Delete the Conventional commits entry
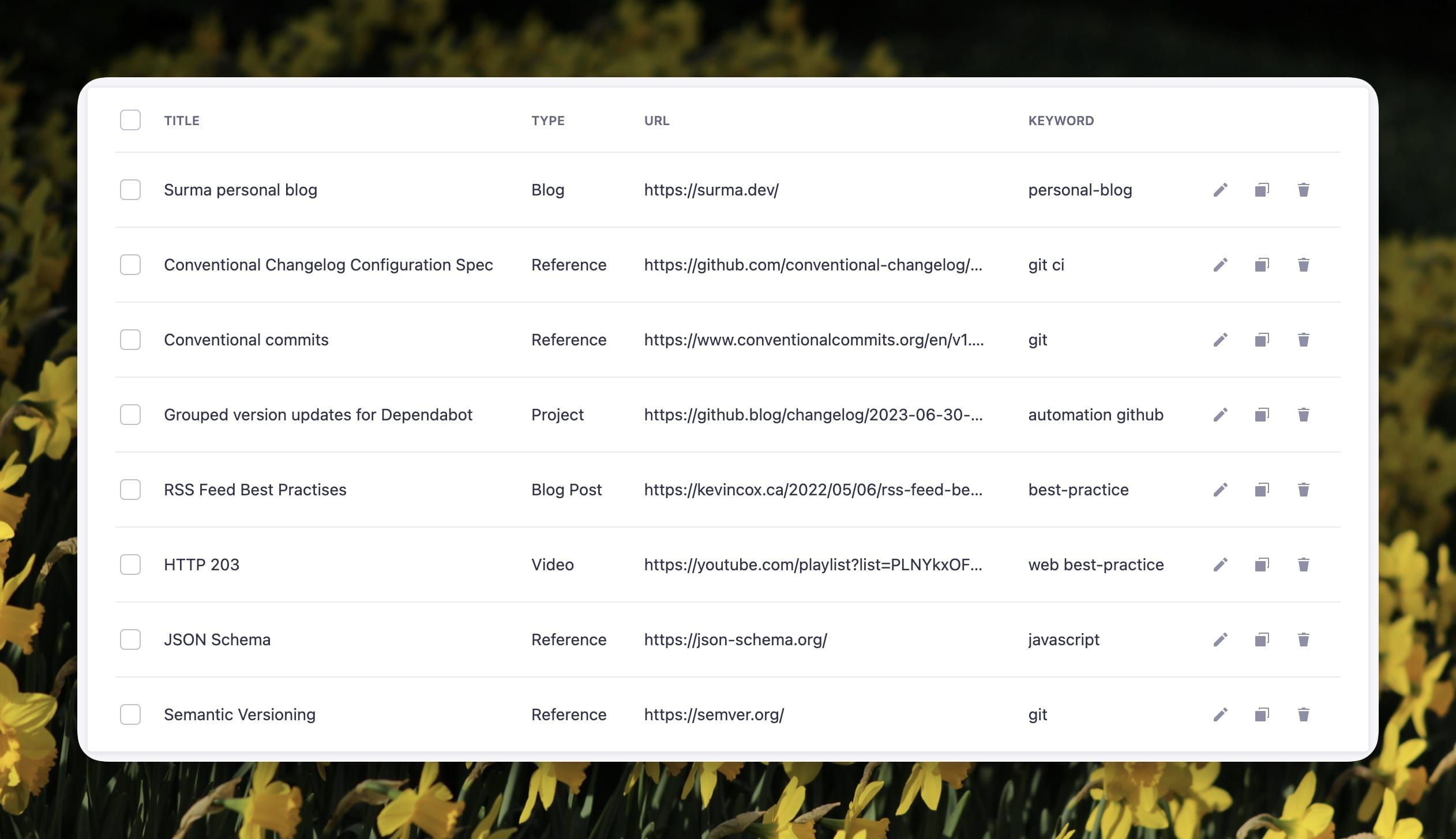Screen dimensions: 1456x839 1303,340
